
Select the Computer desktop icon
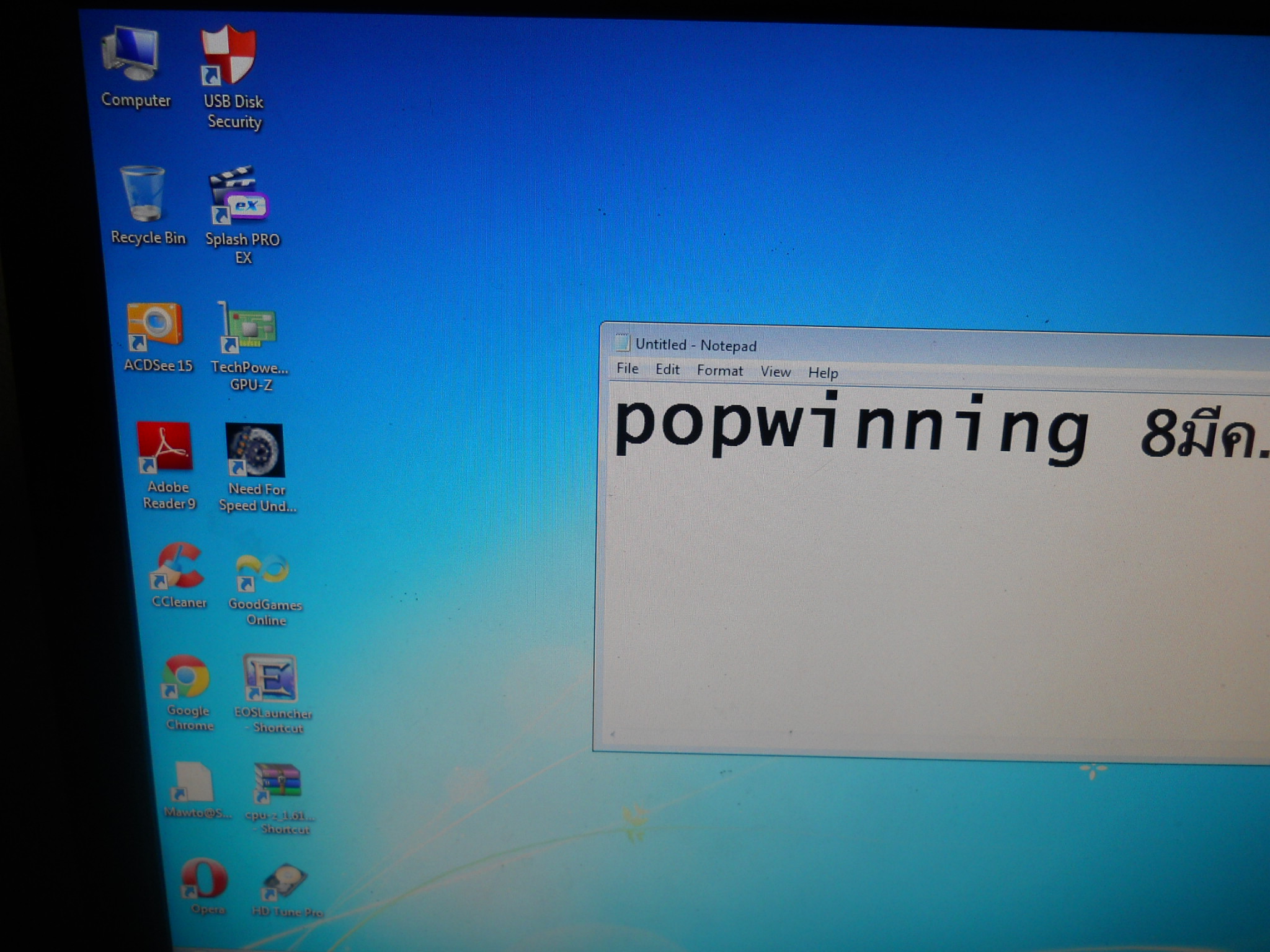tap(131, 56)
